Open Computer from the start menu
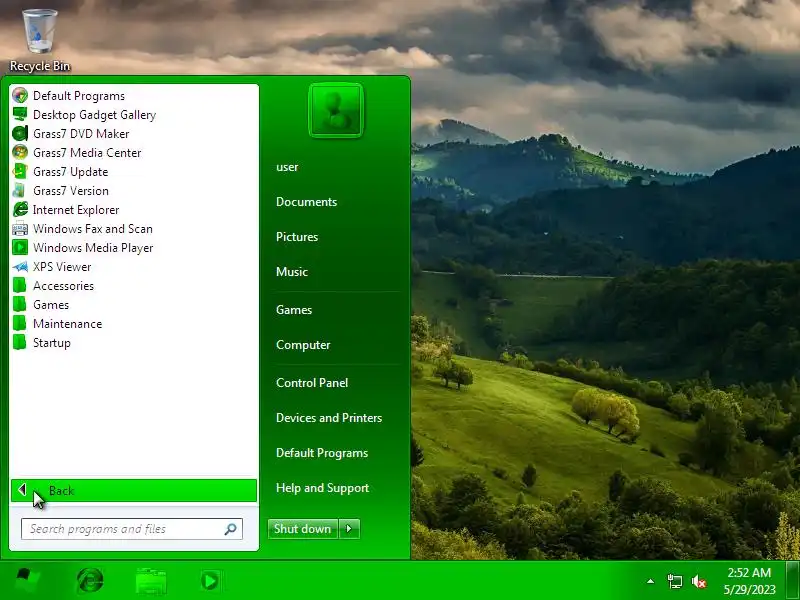Image resolution: width=800 pixels, height=600 pixels. tap(303, 345)
